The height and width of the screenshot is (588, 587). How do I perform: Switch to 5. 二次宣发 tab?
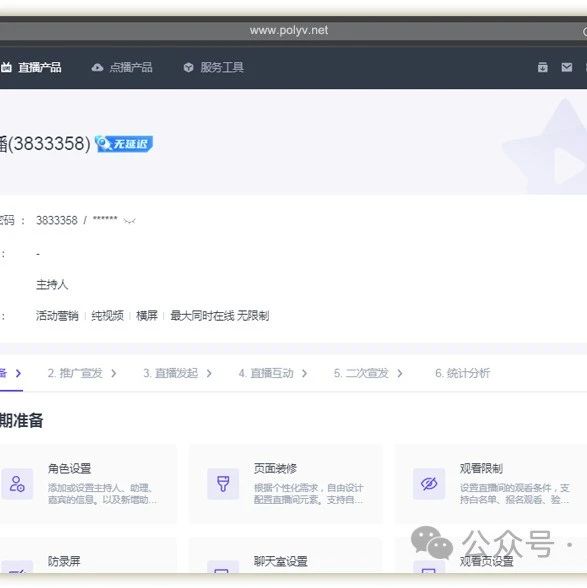point(361,373)
